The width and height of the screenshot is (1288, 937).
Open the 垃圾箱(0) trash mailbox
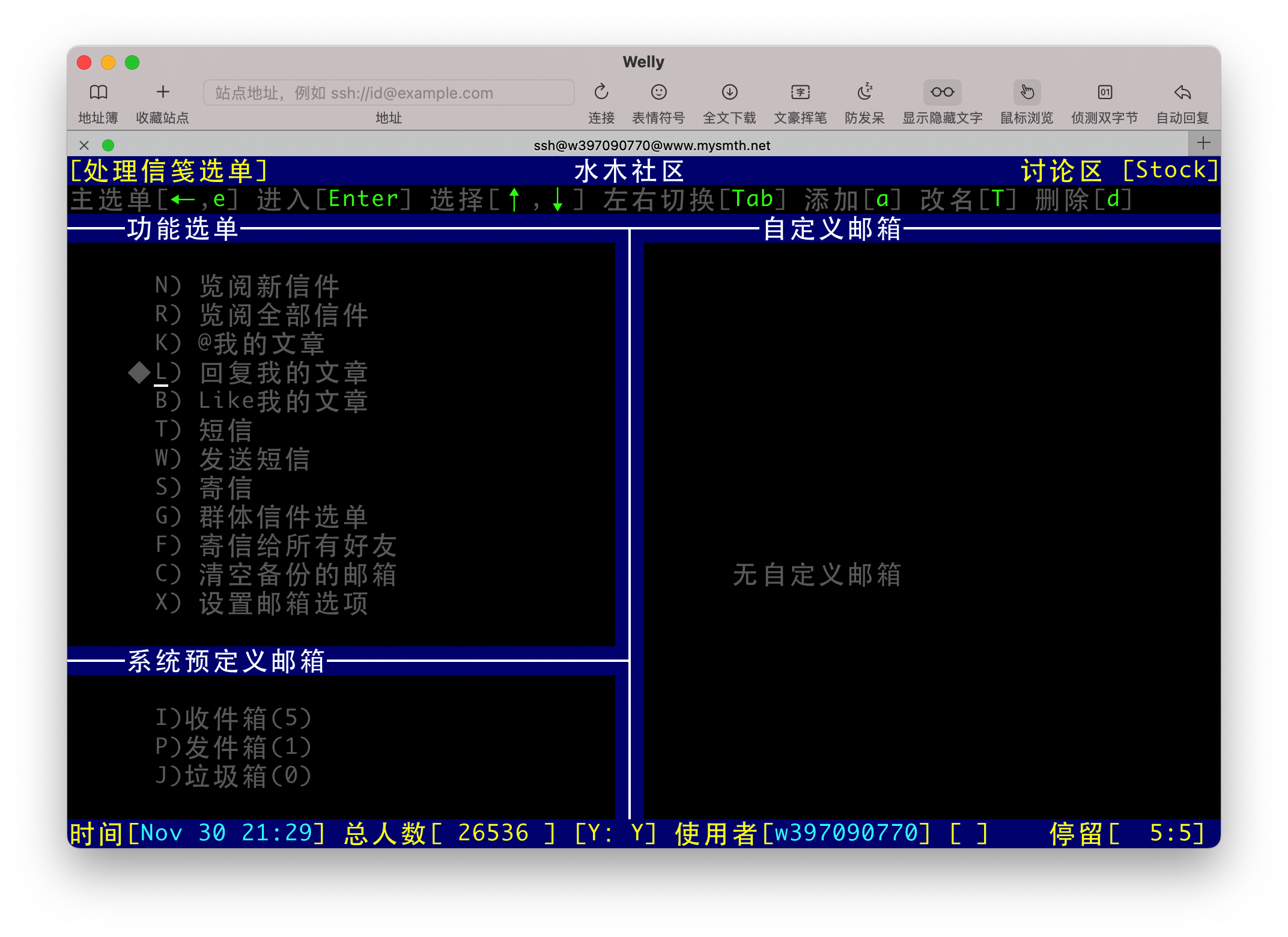[233, 776]
